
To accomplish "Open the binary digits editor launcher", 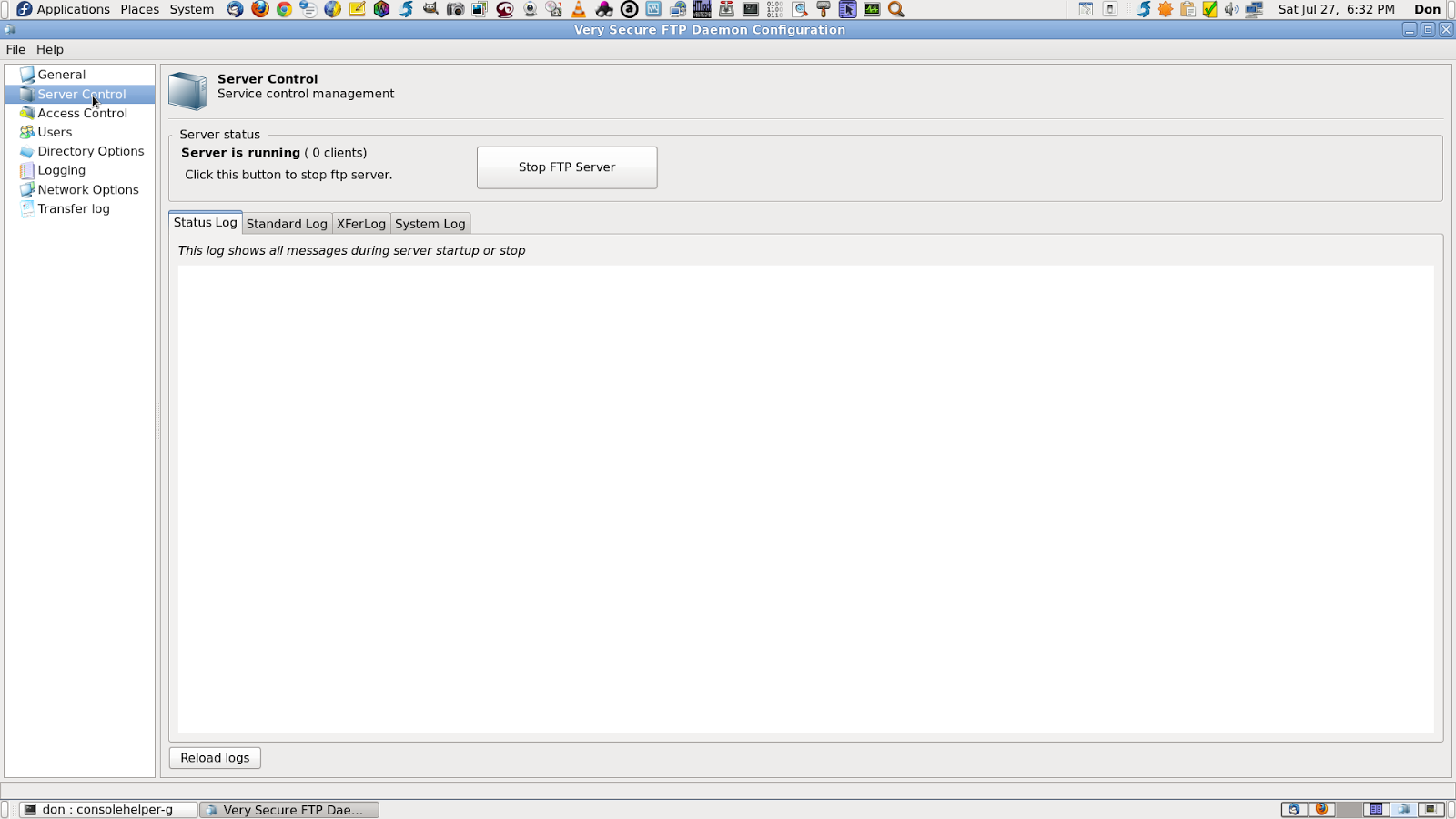I will tap(774, 9).
